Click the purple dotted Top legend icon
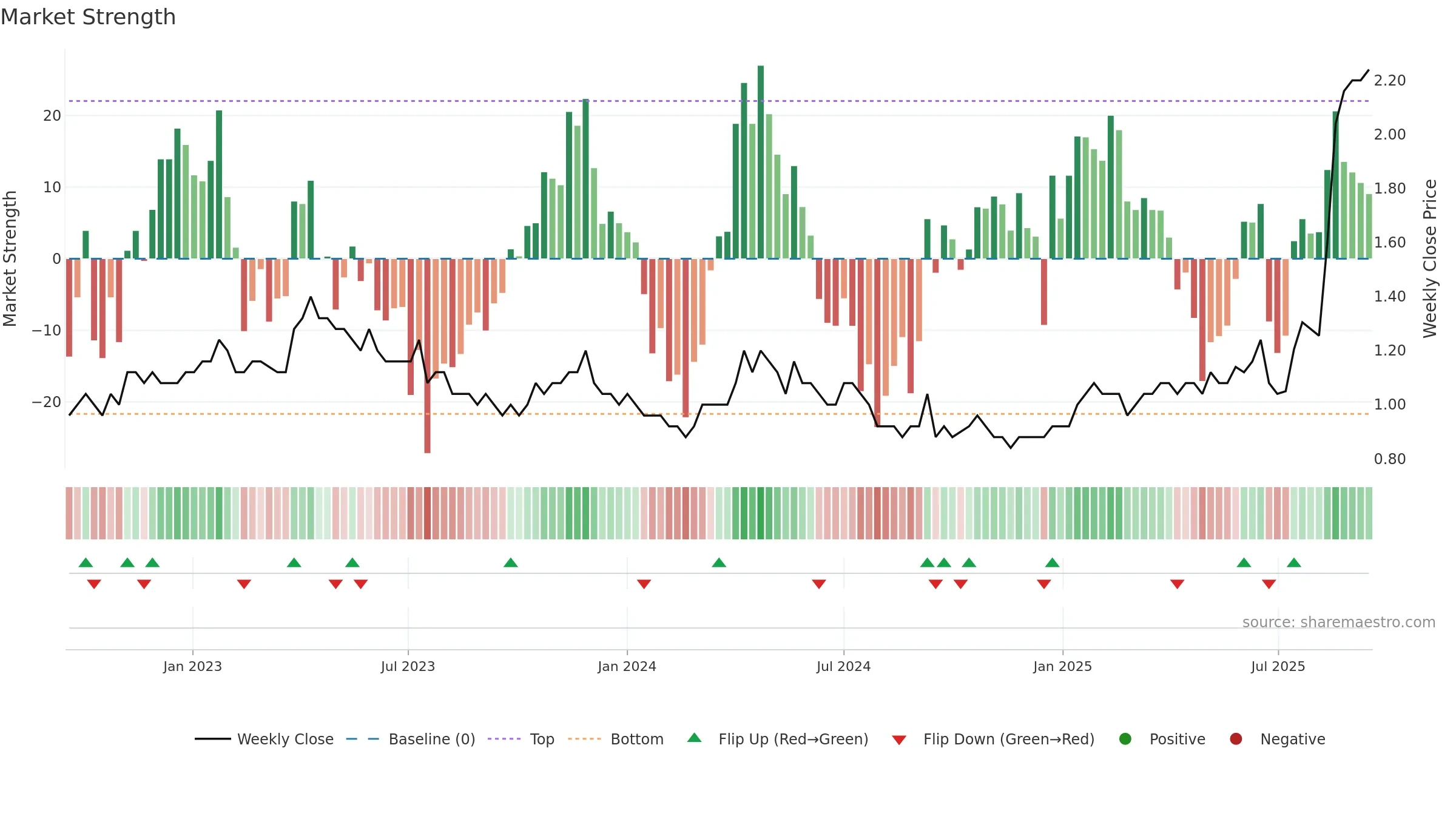 504,739
